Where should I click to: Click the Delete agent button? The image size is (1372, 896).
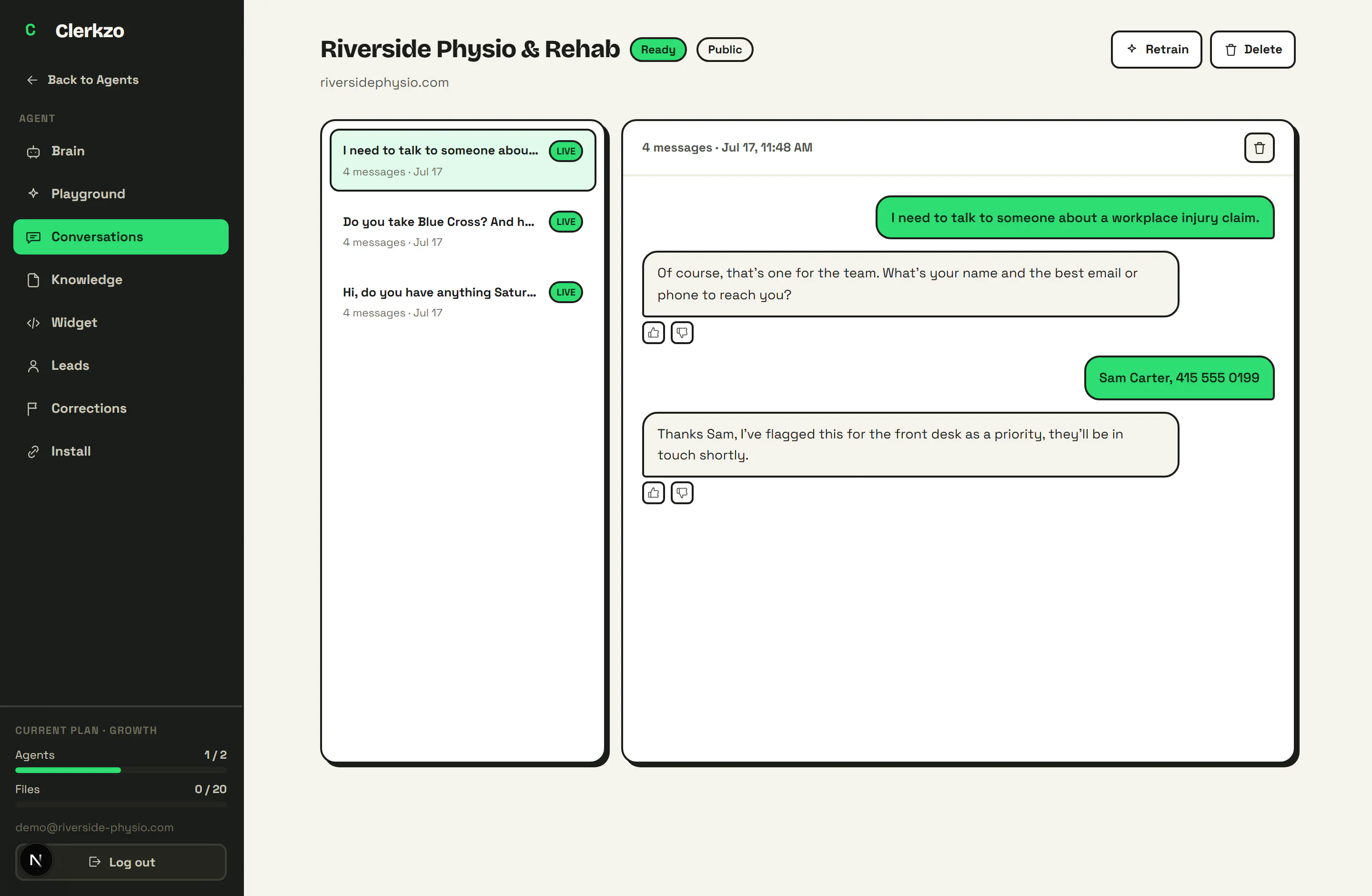[x=1252, y=50]
